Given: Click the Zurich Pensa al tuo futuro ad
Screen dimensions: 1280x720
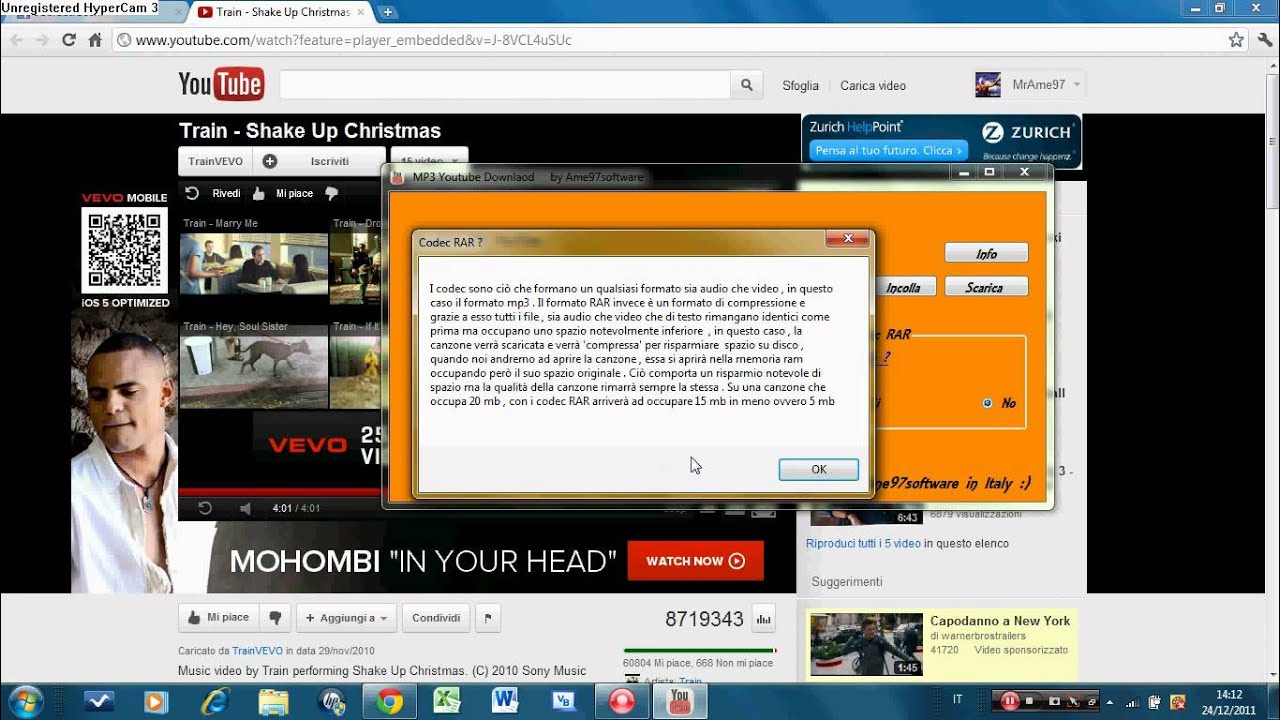Looking at the screenshot, I should tap(888, 151).
